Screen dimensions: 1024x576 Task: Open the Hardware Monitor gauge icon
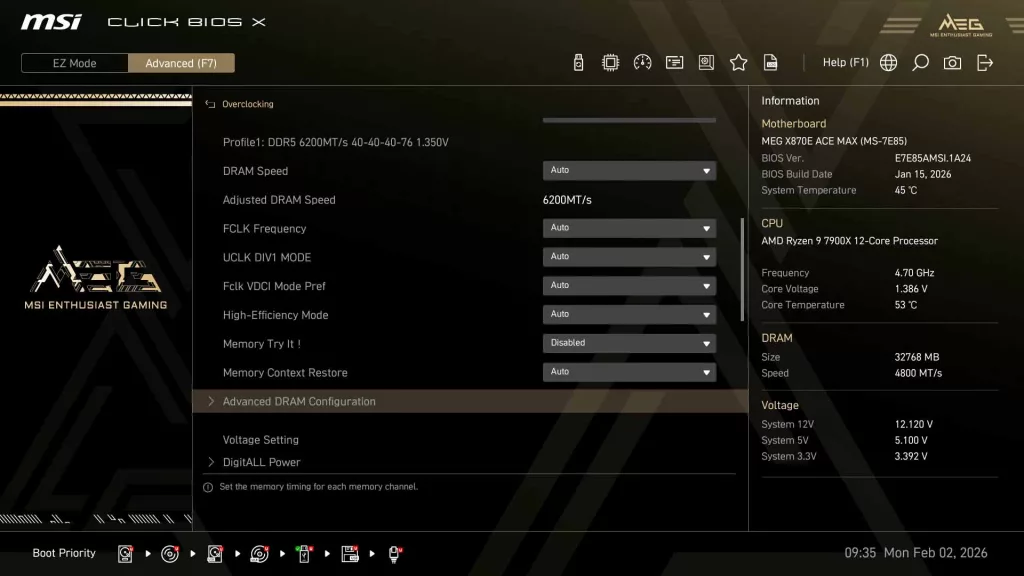point(642,62)
